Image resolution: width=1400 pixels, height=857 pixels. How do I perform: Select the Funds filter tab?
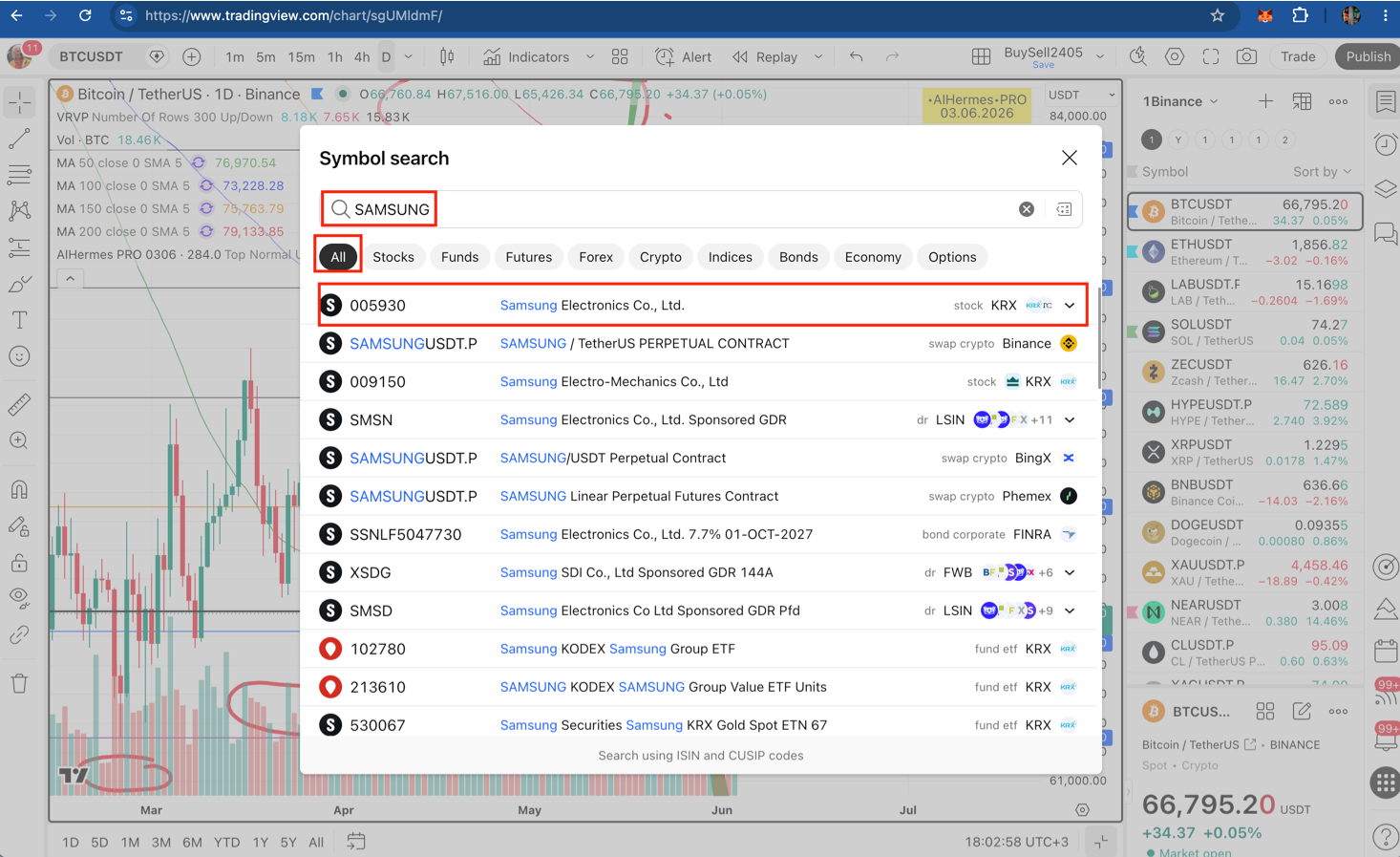point(459,257)
